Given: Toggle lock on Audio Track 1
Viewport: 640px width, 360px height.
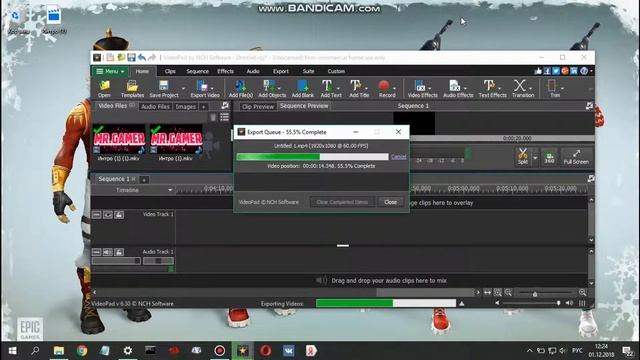Looking at the screenshot, I should point(119,252).
